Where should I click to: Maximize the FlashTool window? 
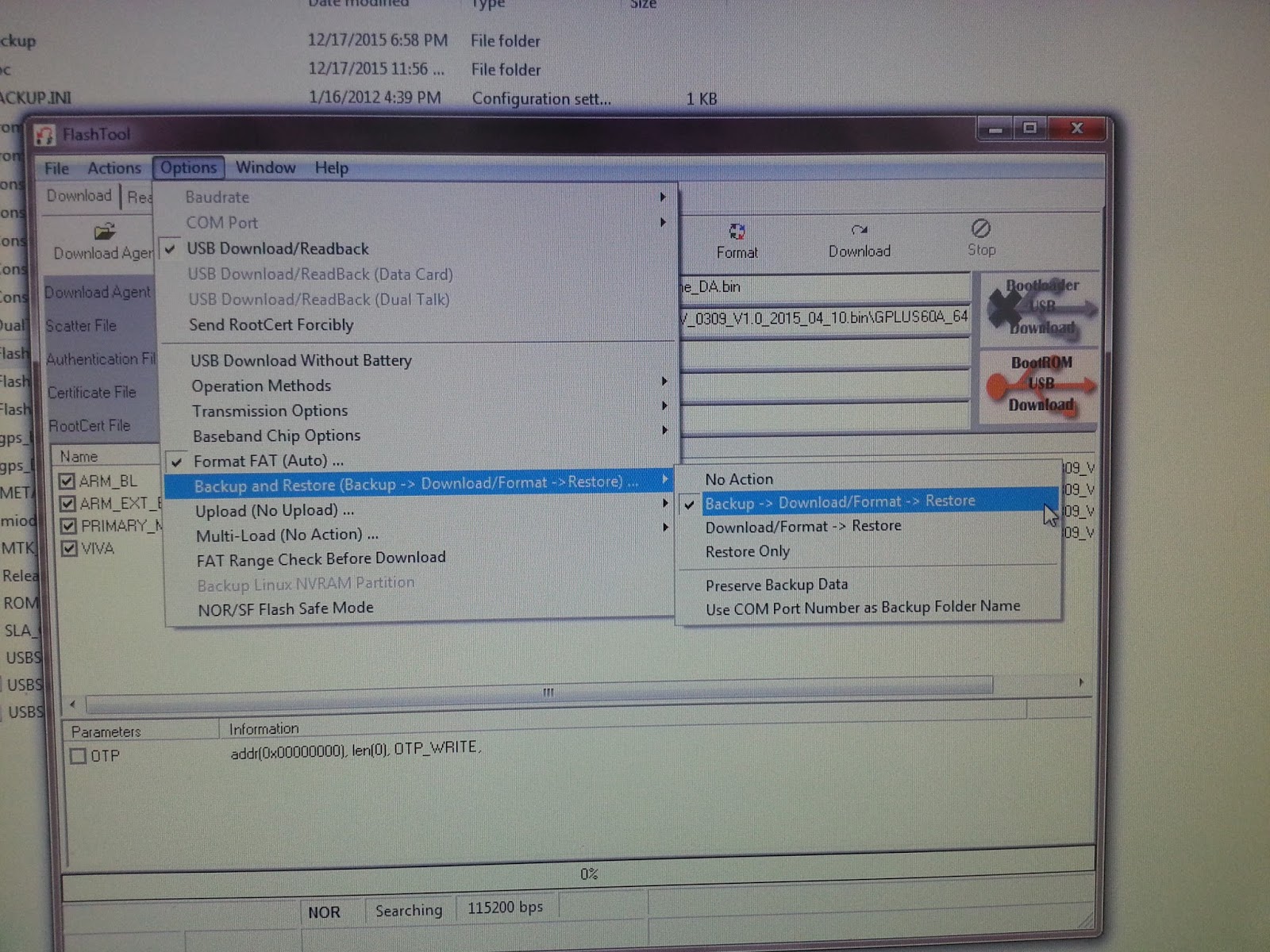[1029, 128]
